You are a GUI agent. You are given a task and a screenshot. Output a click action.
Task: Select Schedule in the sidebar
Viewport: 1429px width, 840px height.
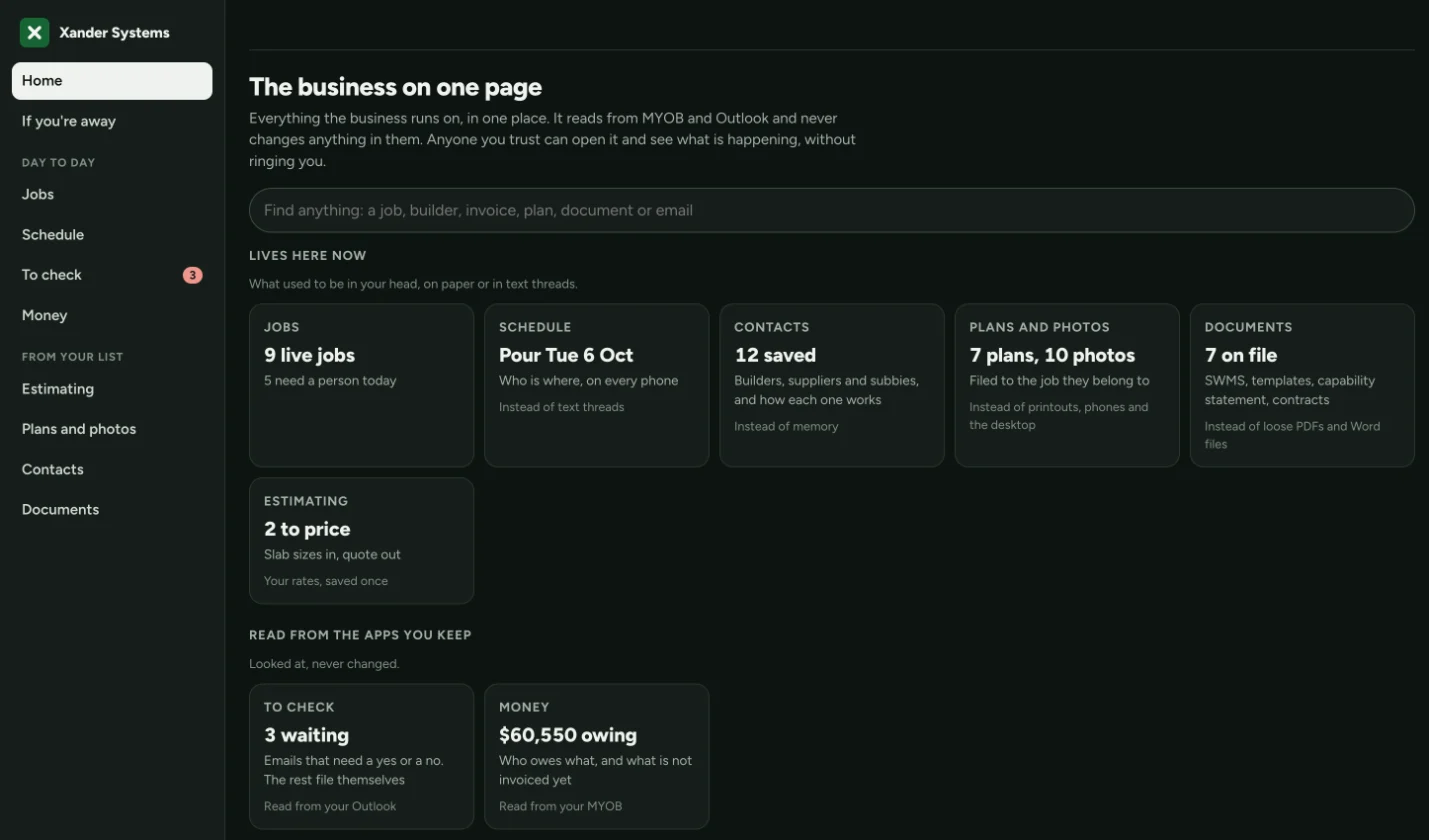click(112, 234)
